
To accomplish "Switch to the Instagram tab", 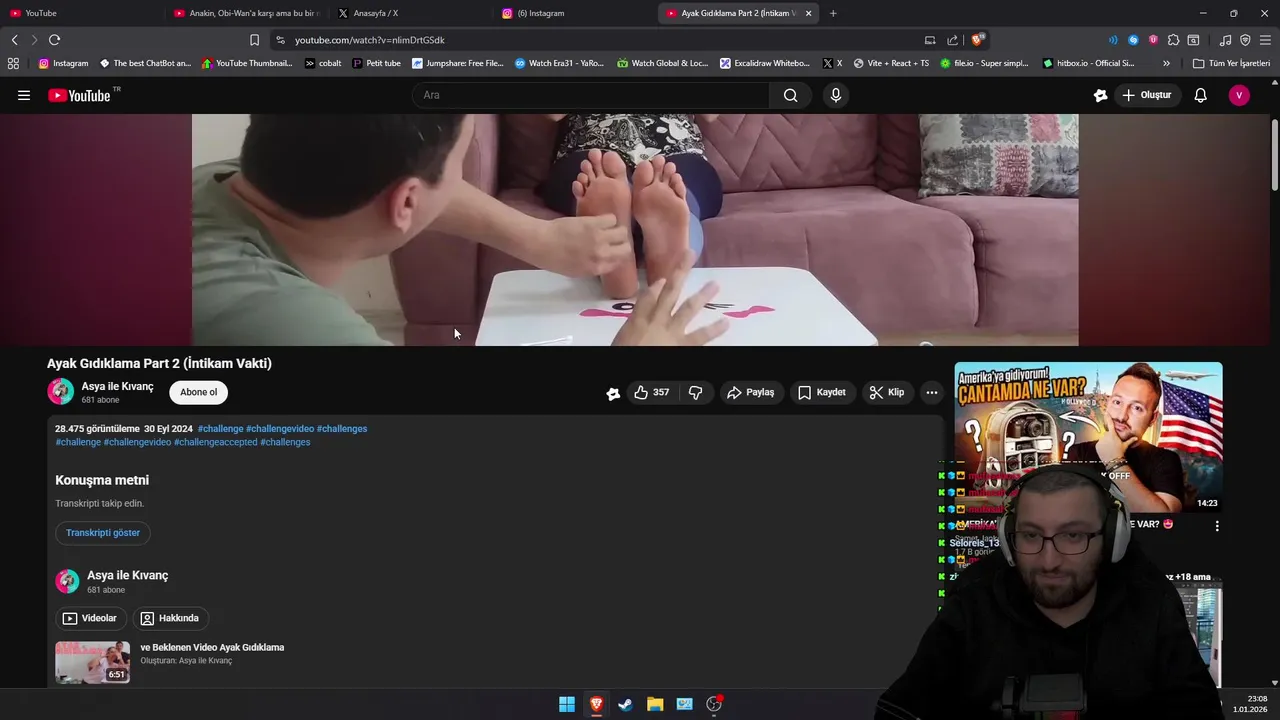I will 575,13.
